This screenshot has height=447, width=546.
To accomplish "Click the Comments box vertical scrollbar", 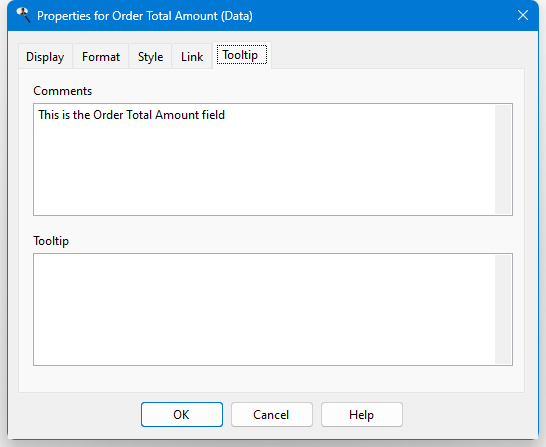I will [503, 159].
